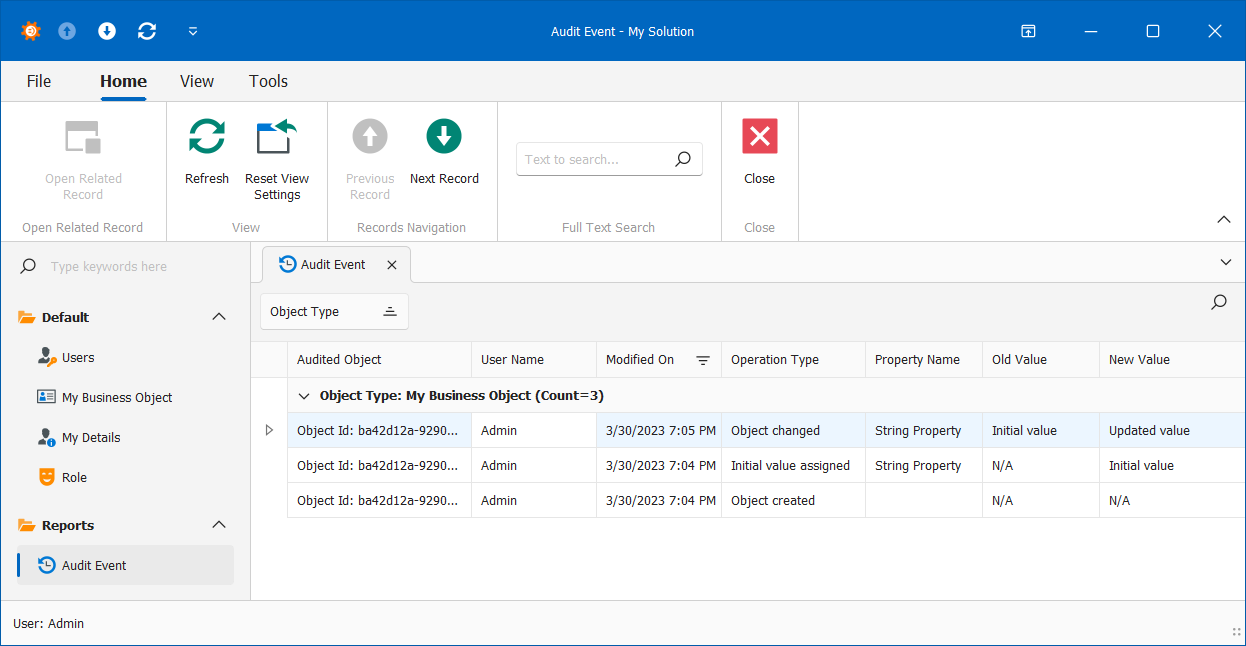This screenshot has height=646, width=1246.
Task: Click the Type keywords here navigation search
Action: click(x=109, y=267)
